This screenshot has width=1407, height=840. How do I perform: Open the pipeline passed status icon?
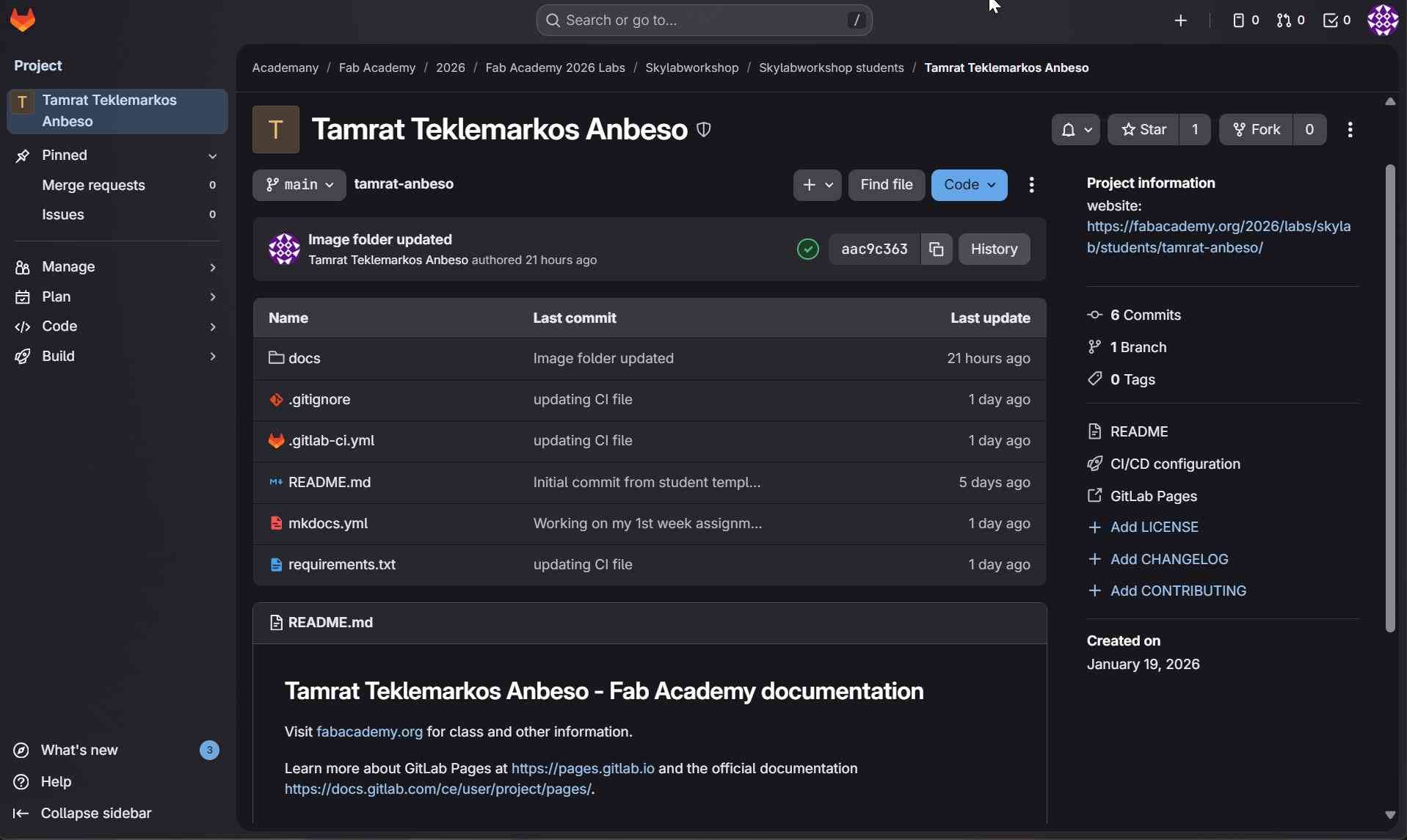(807, 249)
